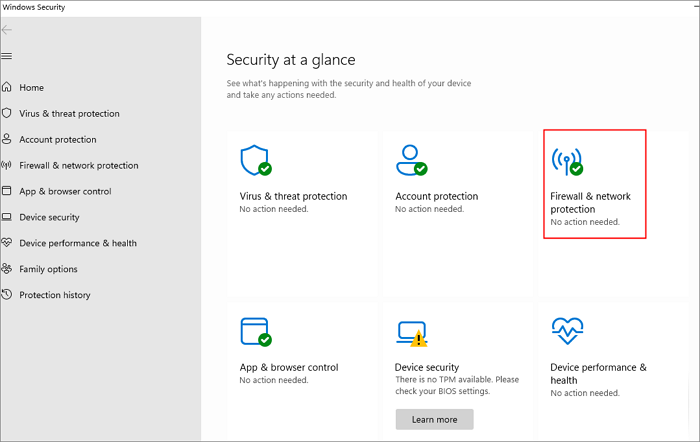Select Virus & threat protection in sidebar
Screen dimensions: 700x442
(x=69, y=114)
